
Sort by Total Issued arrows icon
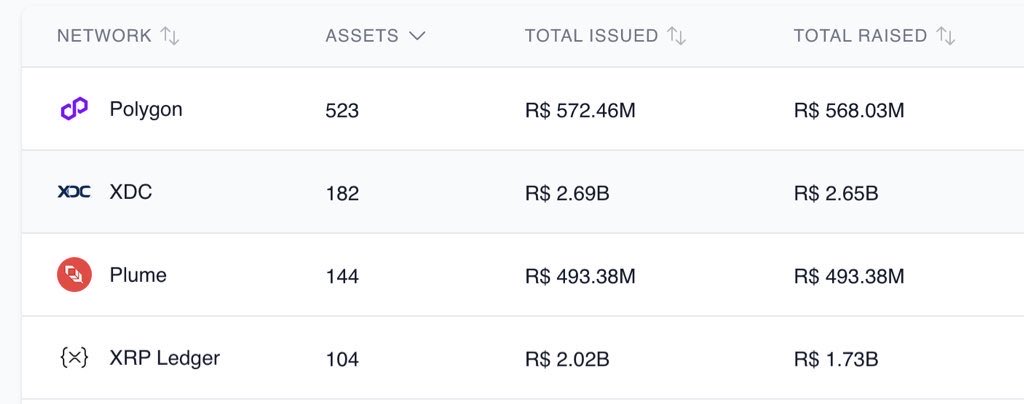(x=677, y=36)
